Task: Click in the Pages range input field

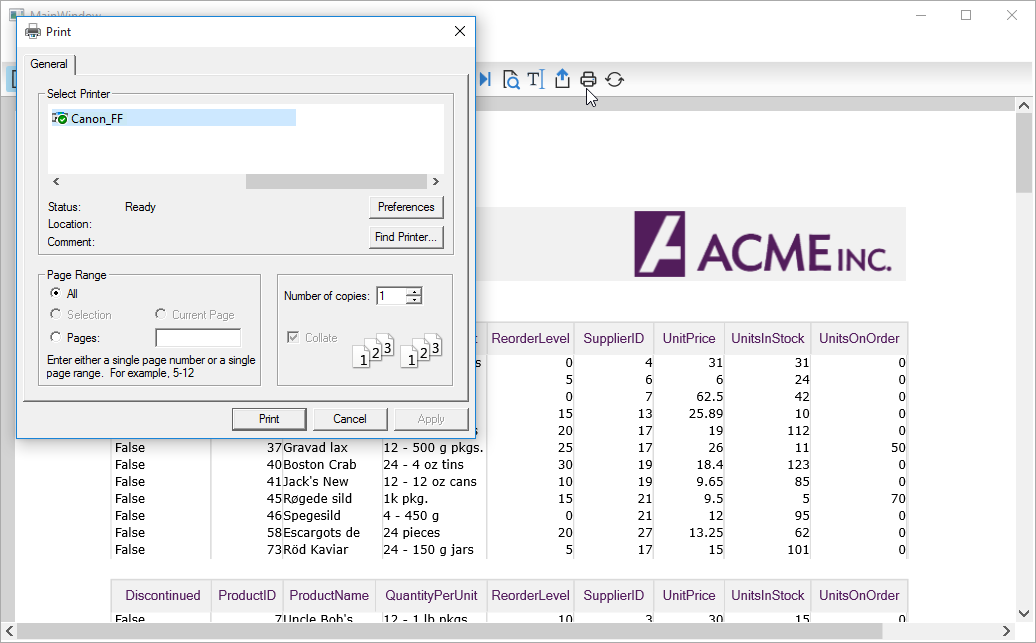Action: (198, 338)
